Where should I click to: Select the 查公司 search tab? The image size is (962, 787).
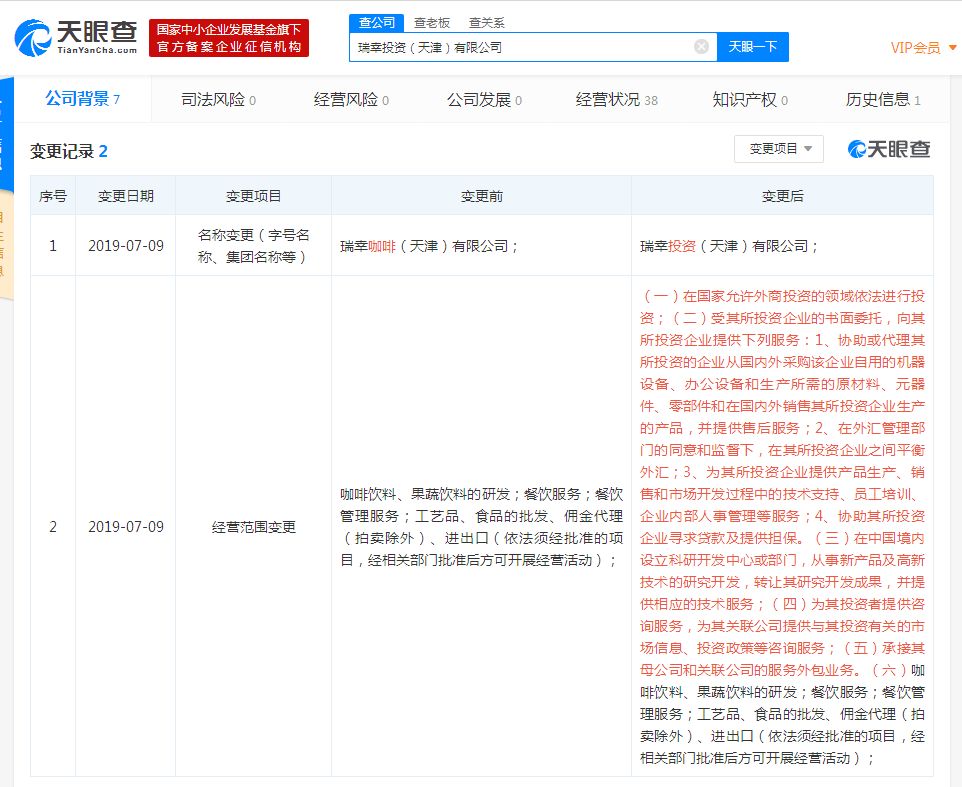(377, 23)
